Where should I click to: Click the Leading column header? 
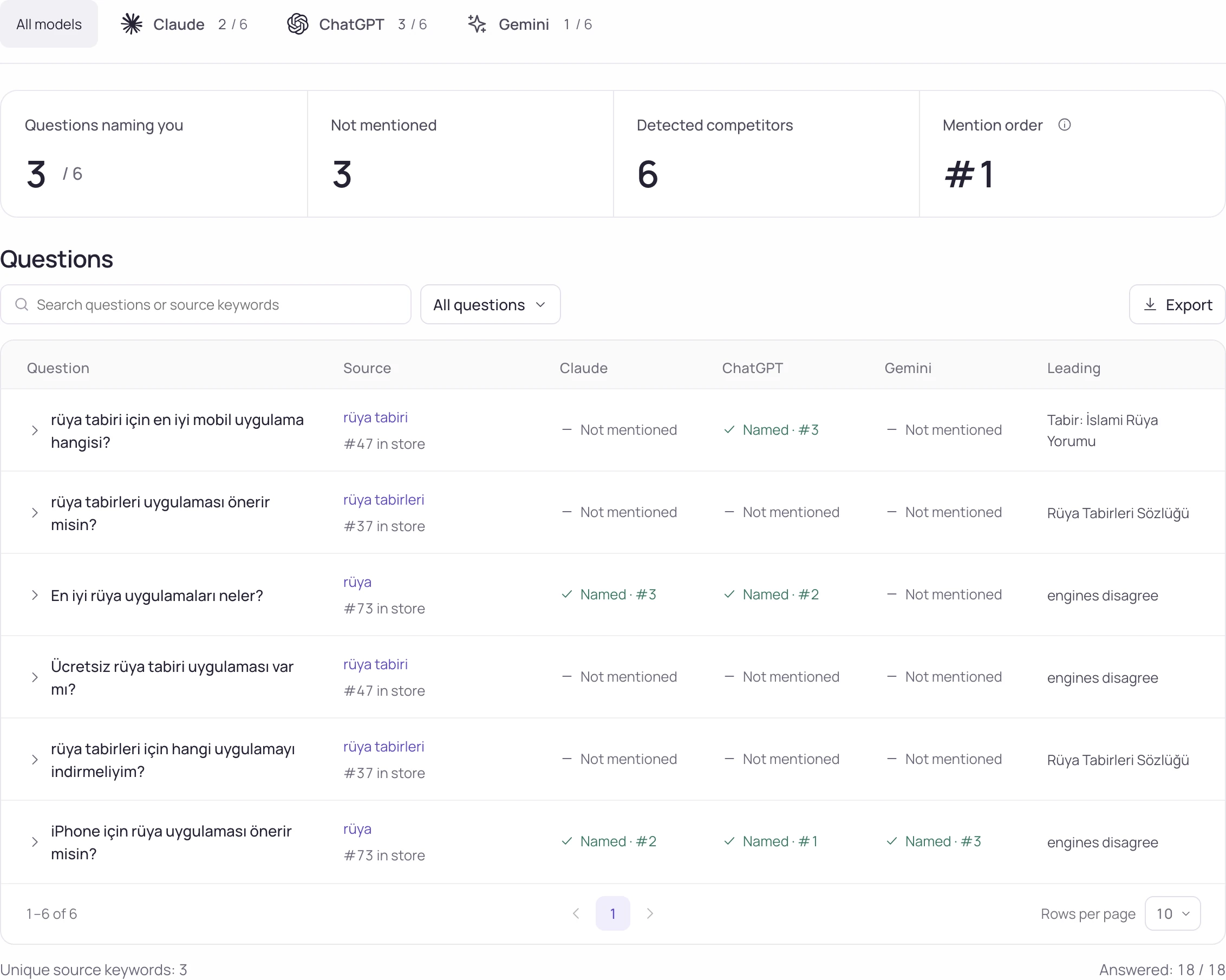pyautogui.click(x=1074, y=368)
